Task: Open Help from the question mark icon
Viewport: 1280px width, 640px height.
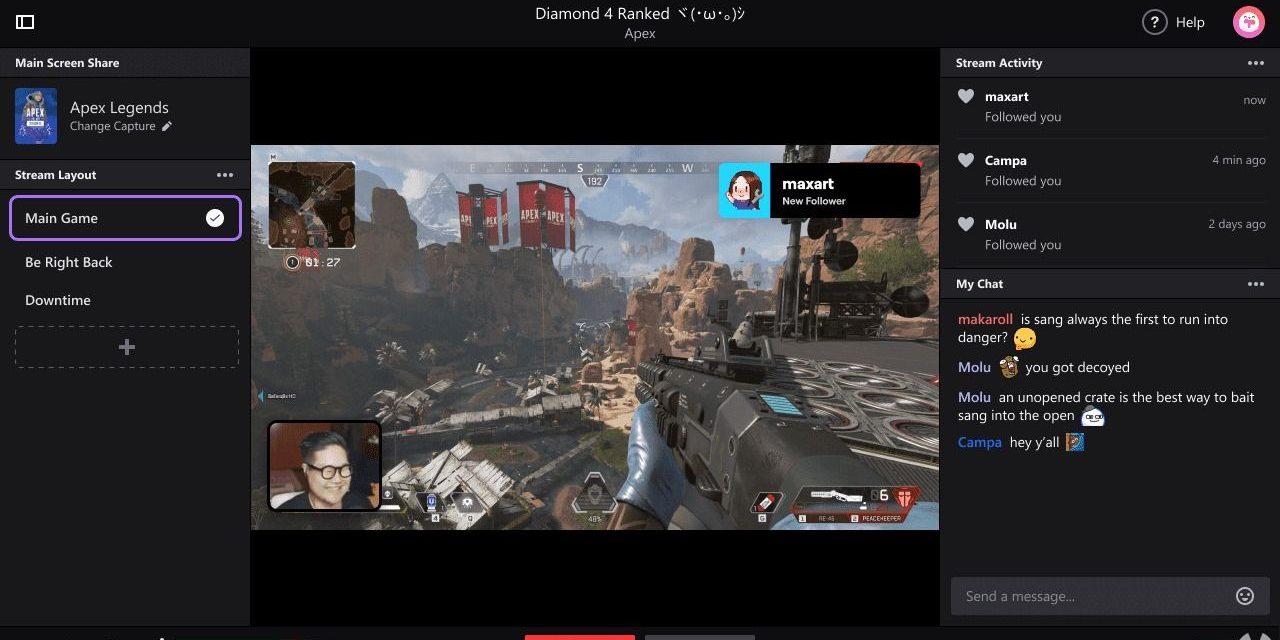Action: 1155,22
